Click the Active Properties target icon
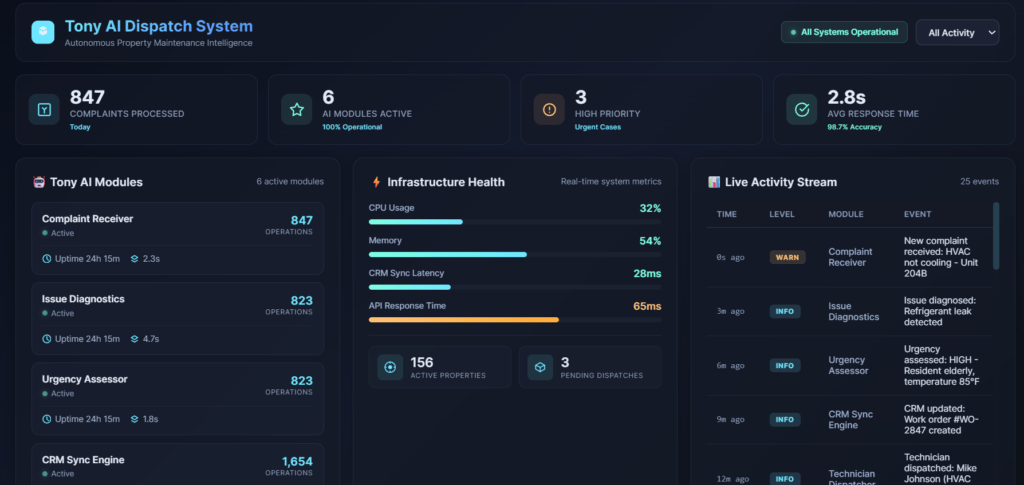Screen dimensions: 1024x485 (x=390, y=367)
